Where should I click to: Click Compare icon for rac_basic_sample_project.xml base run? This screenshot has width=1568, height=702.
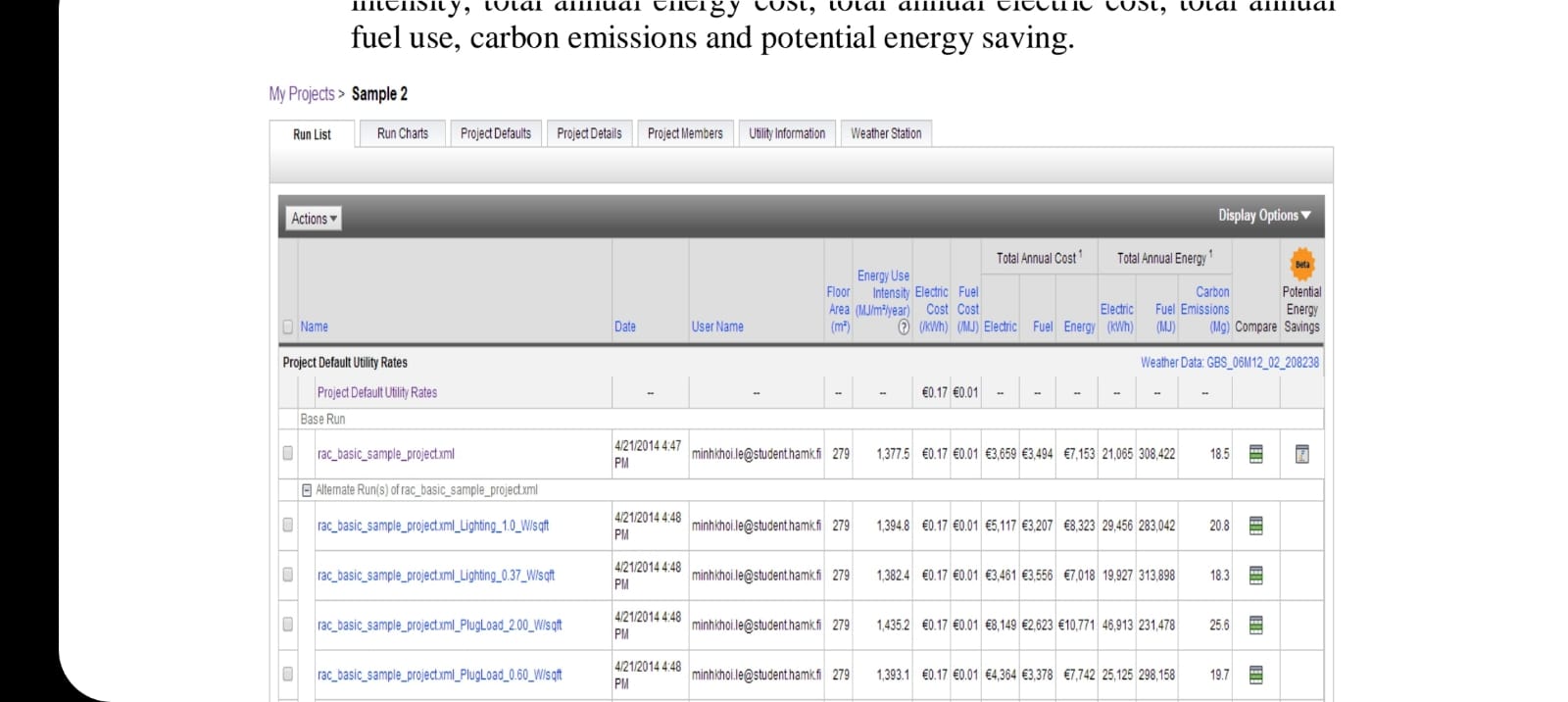(1255, 454)
